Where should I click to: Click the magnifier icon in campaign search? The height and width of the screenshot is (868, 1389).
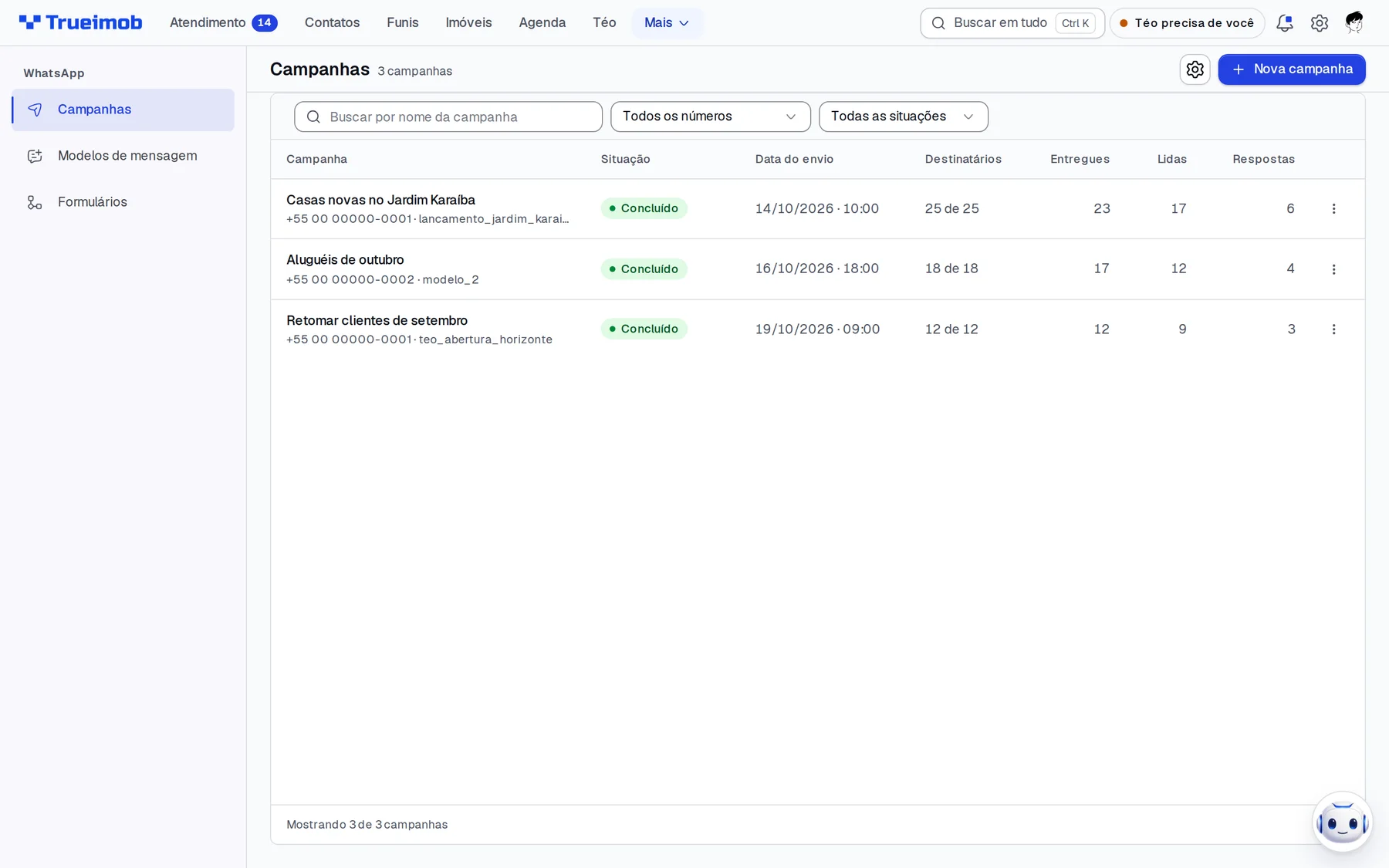point(313,117)
